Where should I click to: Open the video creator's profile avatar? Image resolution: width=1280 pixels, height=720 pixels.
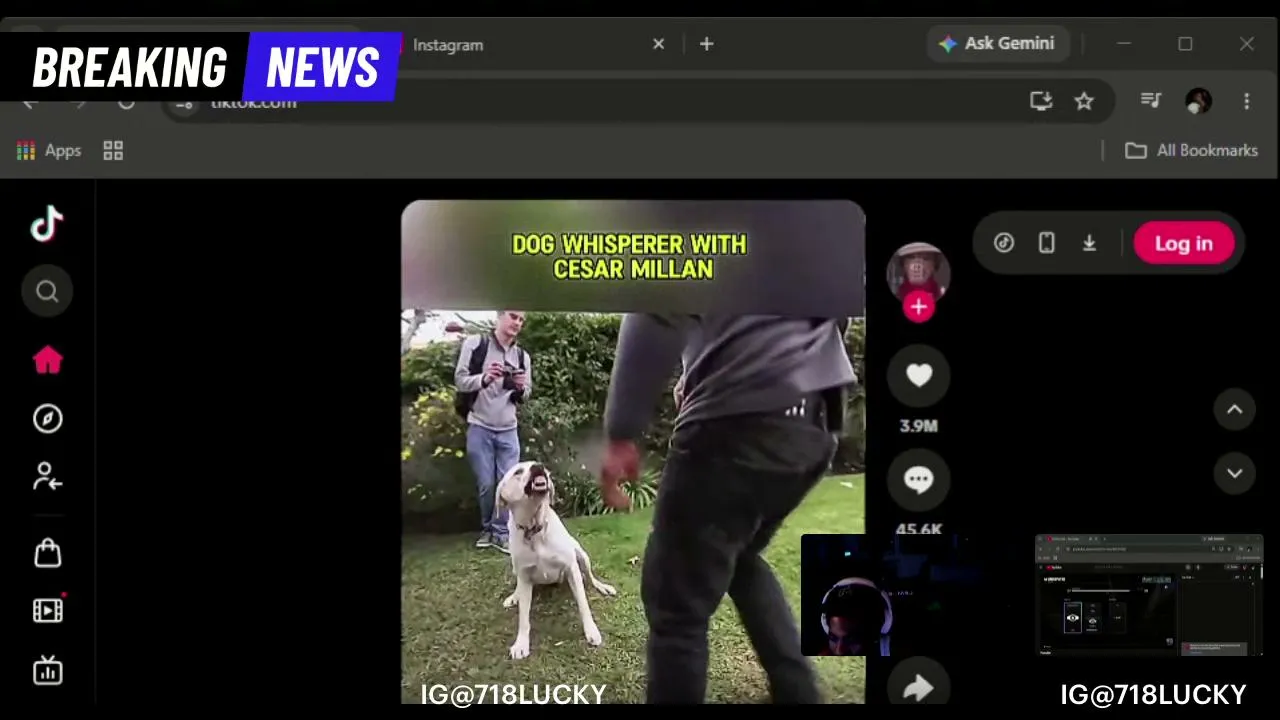(918, 271)
